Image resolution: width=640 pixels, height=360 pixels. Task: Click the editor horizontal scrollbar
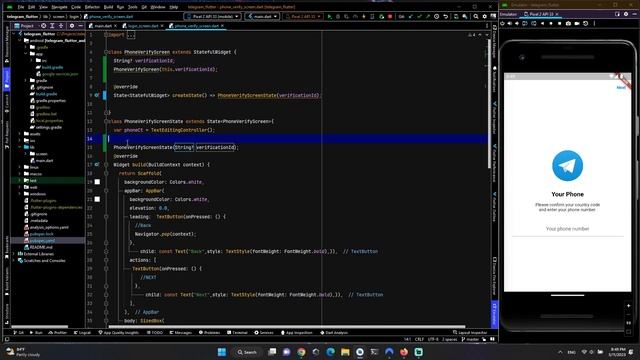[x=287, y=327]
